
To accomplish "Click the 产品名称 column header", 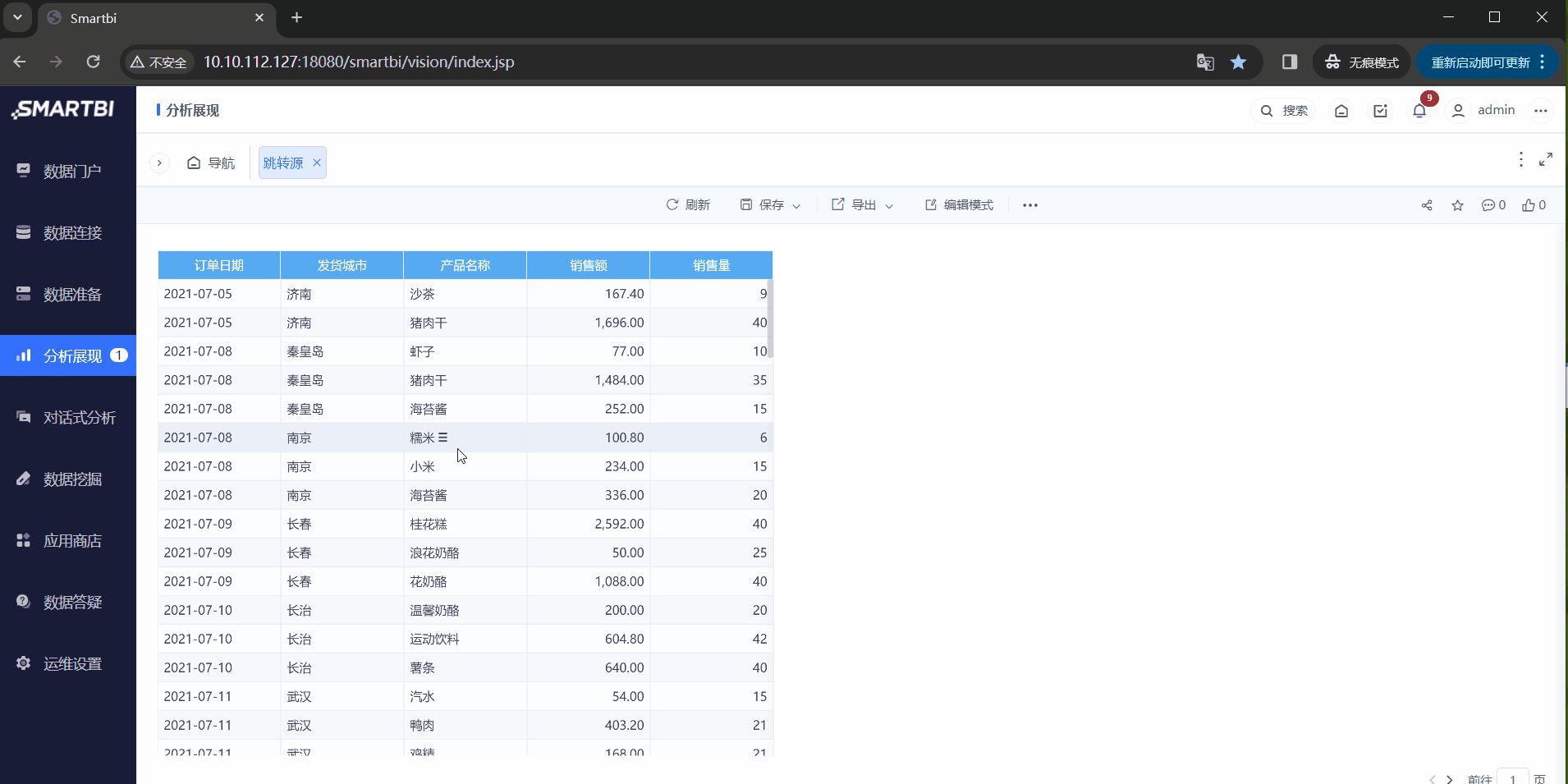I will [465, 265].
